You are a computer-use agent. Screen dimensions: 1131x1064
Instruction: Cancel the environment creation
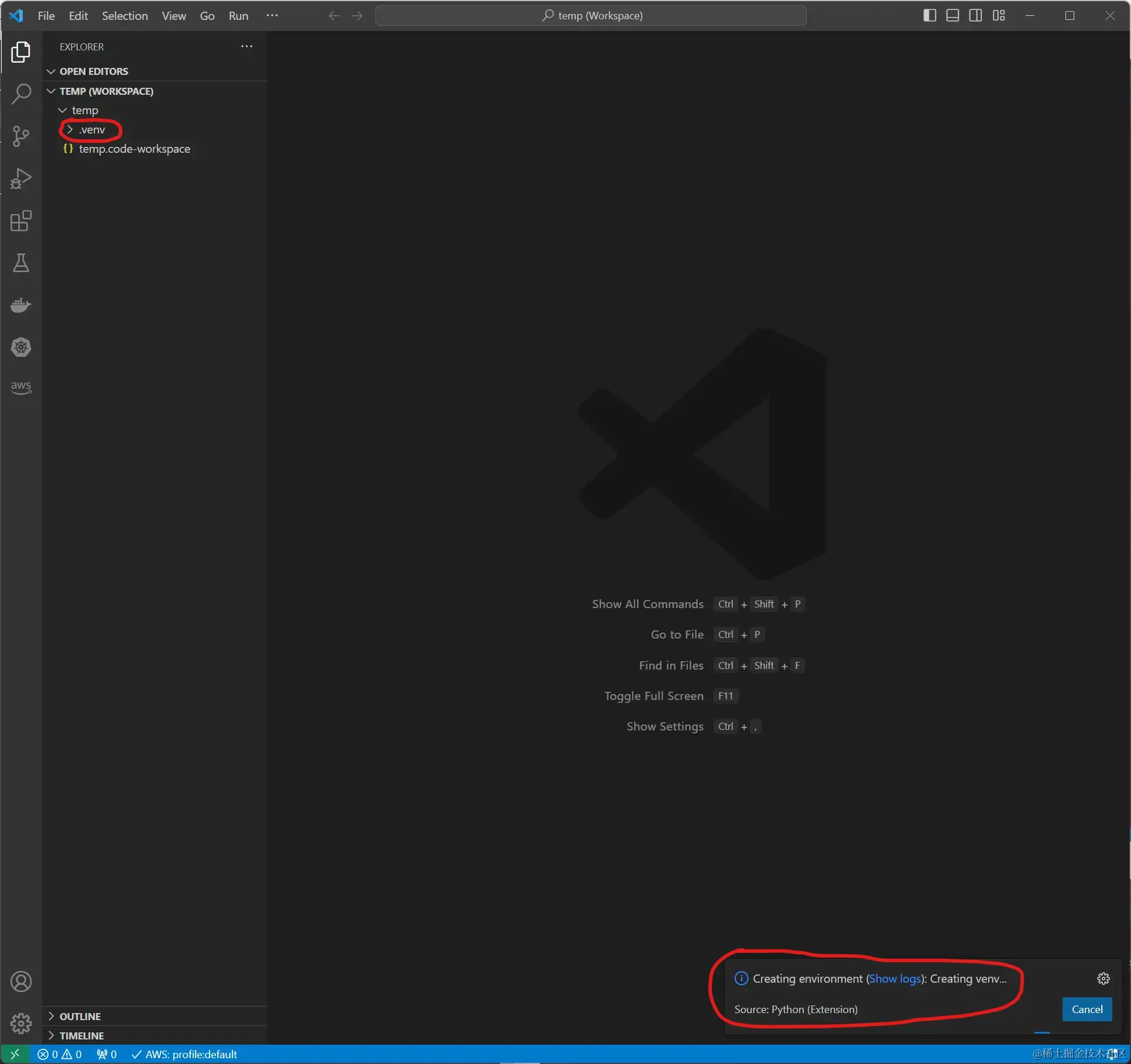point(1087,1009)
